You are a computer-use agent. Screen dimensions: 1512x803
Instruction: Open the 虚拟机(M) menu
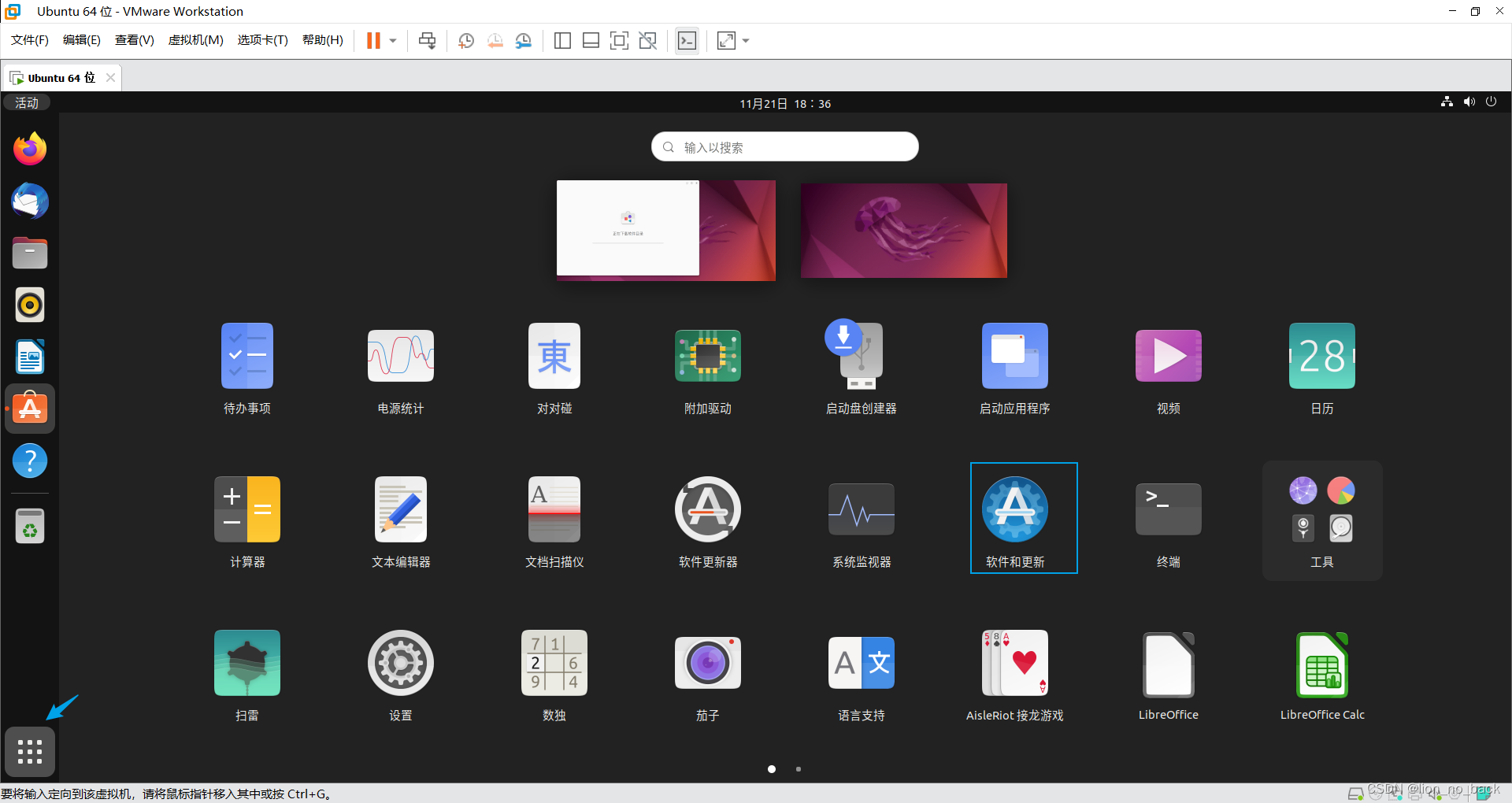point(195,40)
